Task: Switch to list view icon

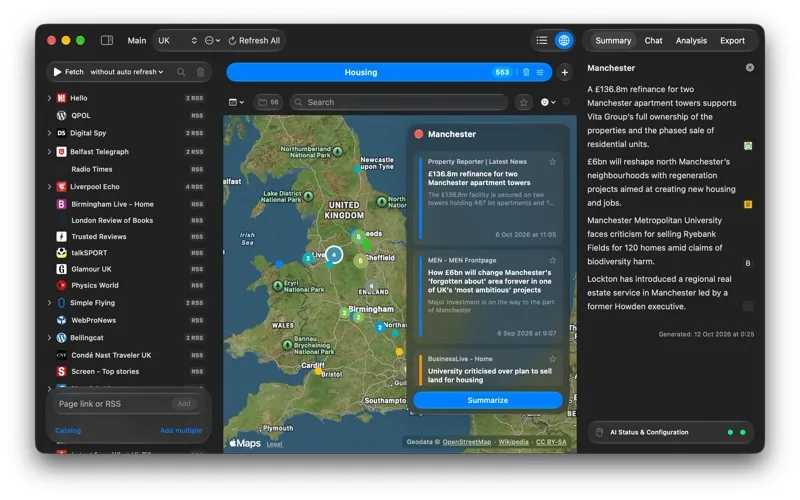Action: pos(542,40)
